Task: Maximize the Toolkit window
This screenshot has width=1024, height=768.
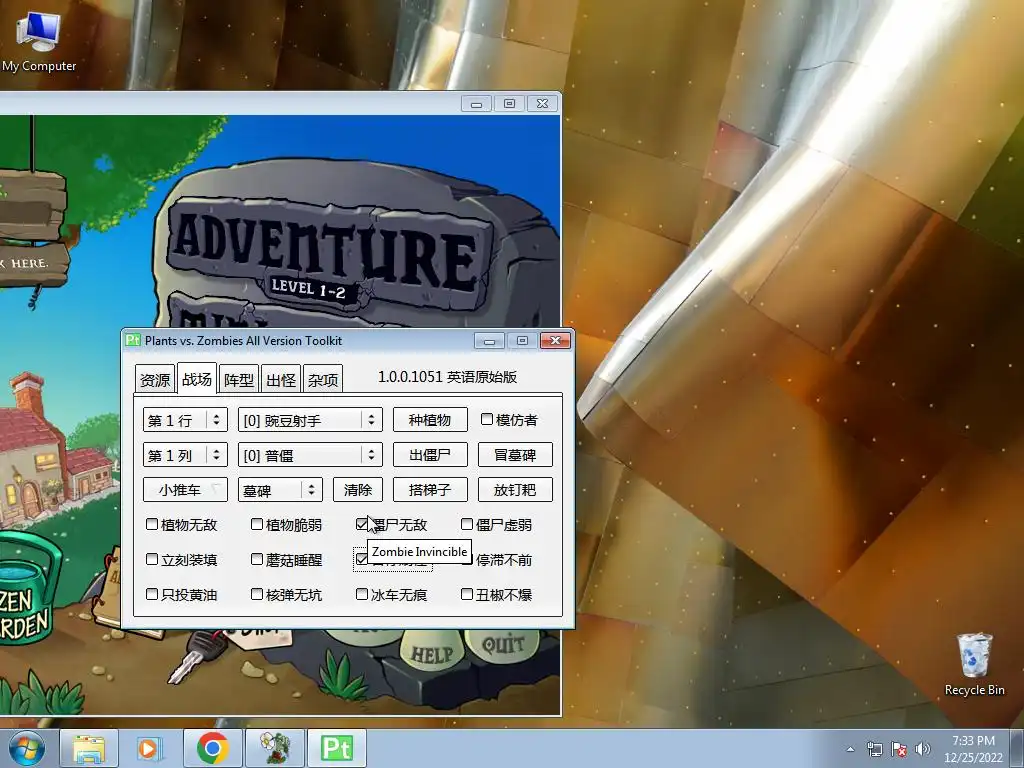Action: 522,340
